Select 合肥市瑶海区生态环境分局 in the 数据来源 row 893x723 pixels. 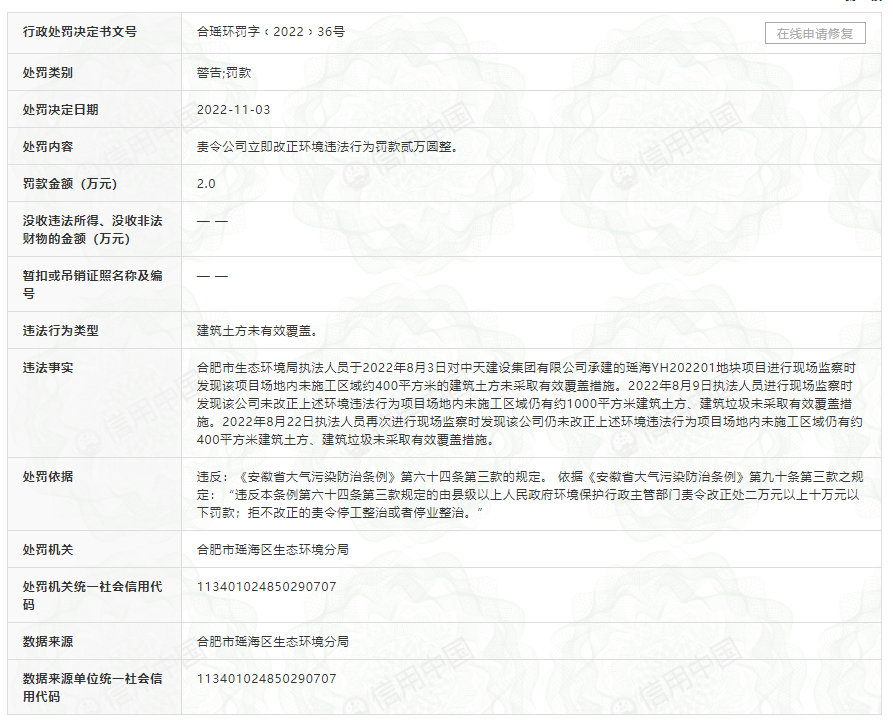273,642
